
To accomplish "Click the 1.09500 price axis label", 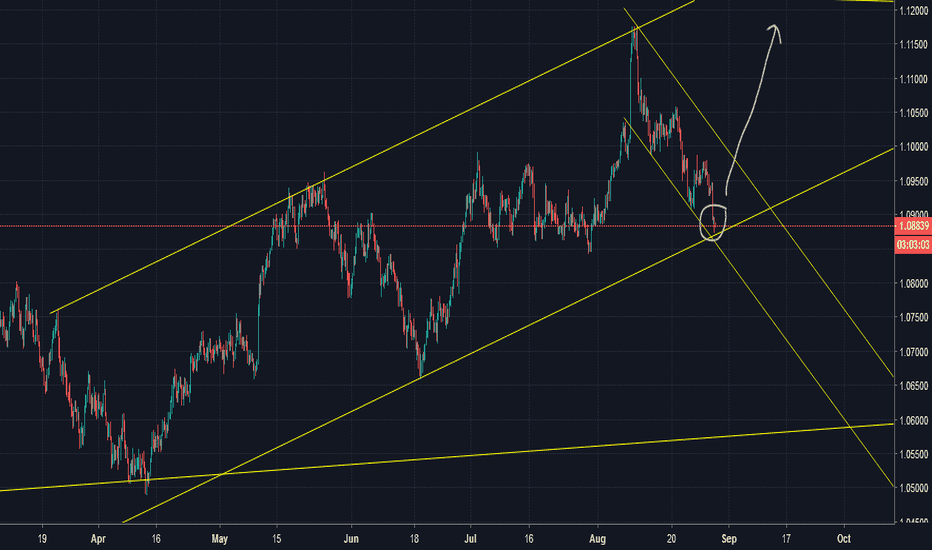I will [914, 181].
